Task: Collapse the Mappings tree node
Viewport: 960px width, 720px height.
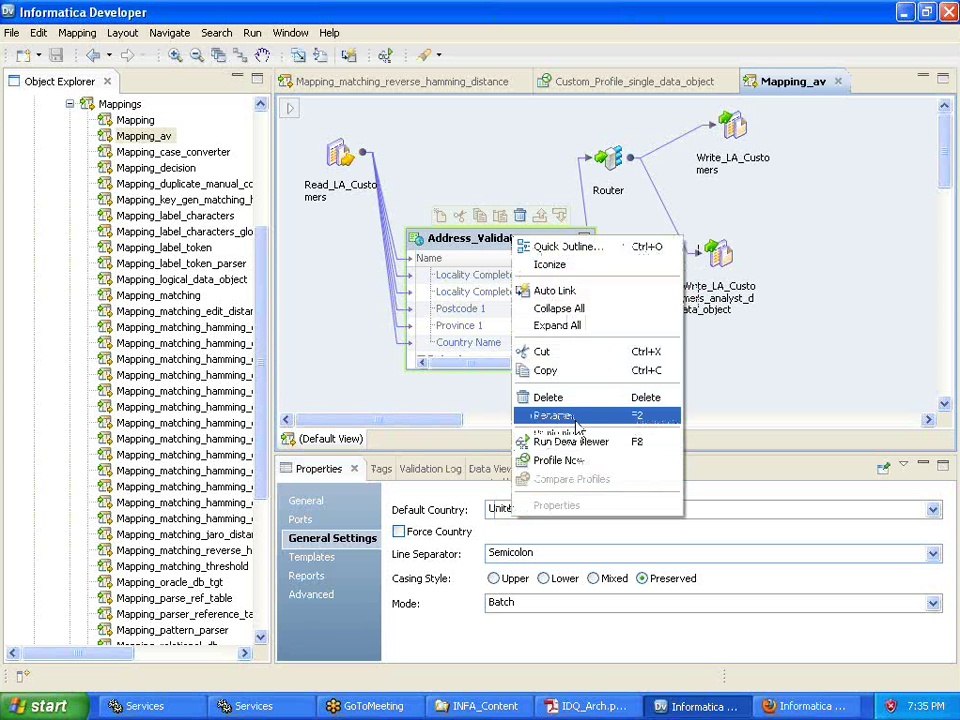Action: pyautogui.click(x=70, y=103)
